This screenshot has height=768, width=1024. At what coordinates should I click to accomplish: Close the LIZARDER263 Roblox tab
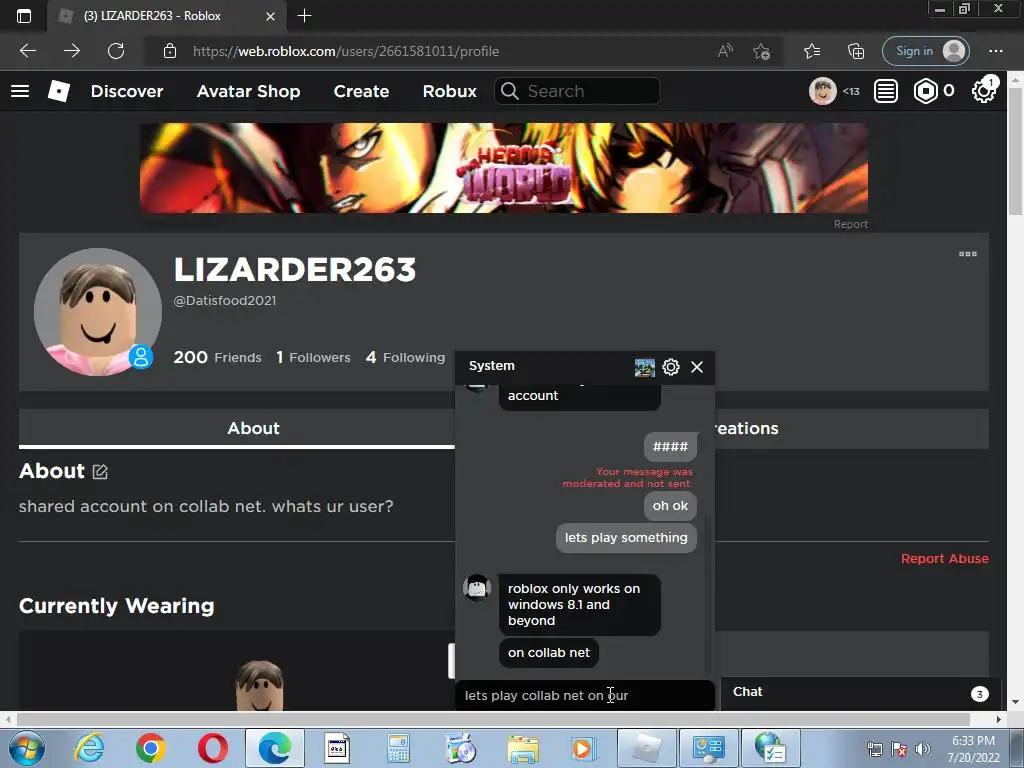click(270, 16)
